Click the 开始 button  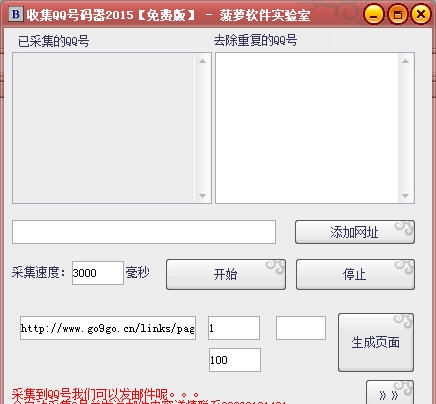226,274
